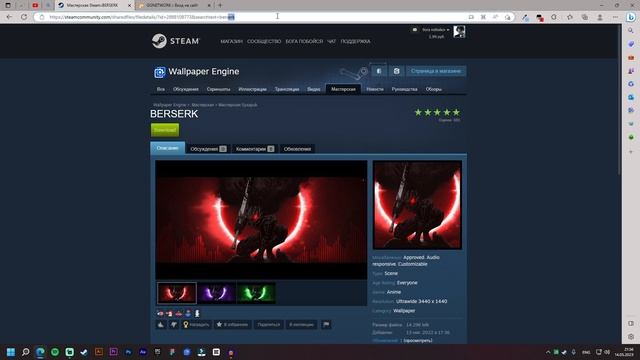Click the Steam logo in the header
Image resolution: width=640 pixels, height=360 pixels.
tap(176, 41)
